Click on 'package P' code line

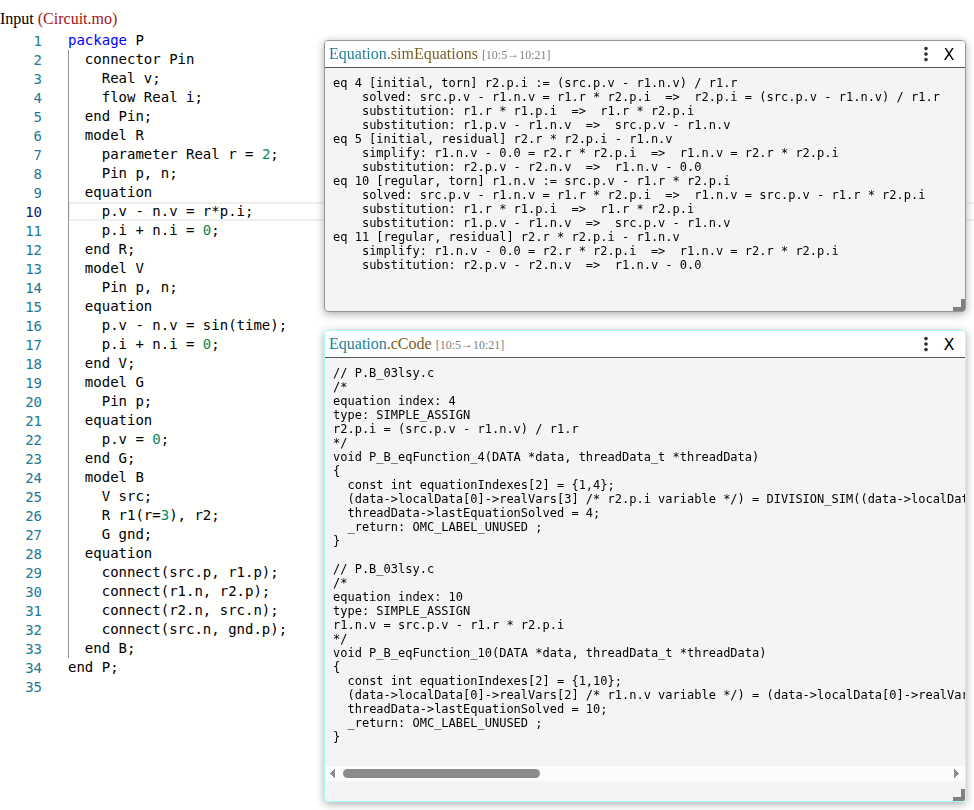click(106, 40)
